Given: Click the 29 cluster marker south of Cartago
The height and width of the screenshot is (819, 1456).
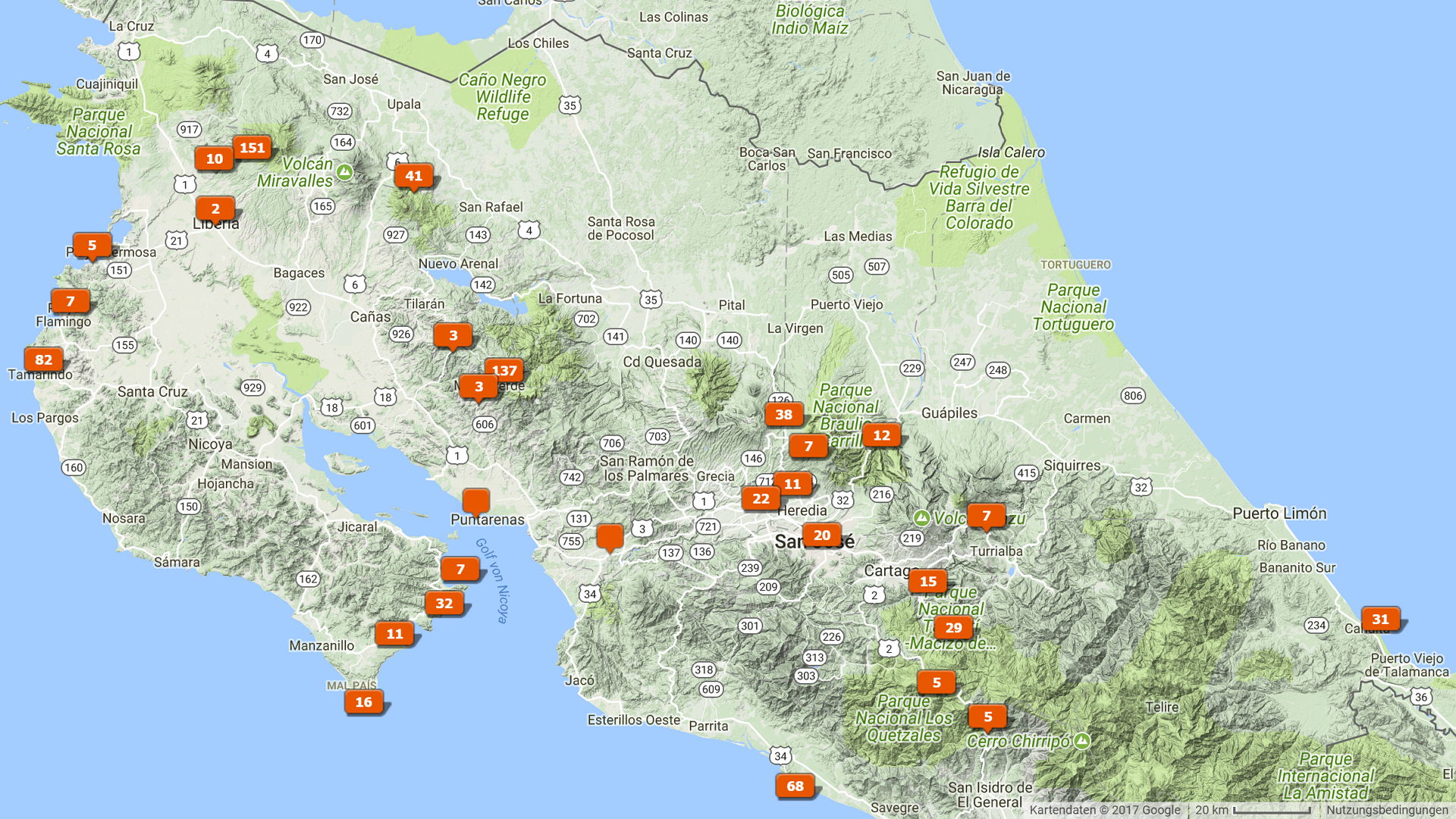Looking at the screenshot, I should pos(953,627).
